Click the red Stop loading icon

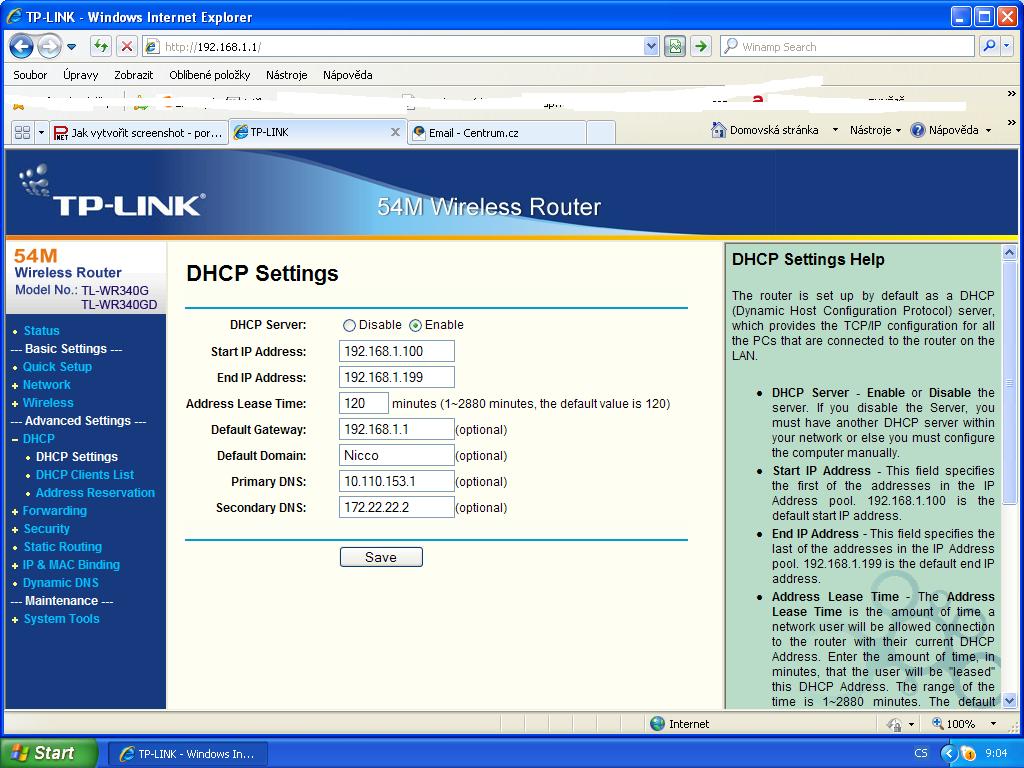coord(127,46)
